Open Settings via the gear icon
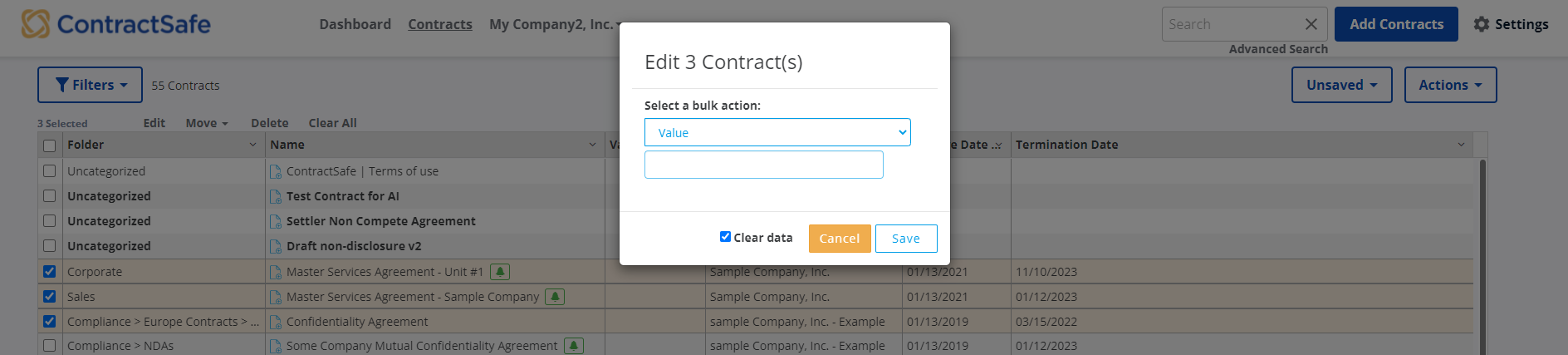1568x355 pixels. (x=1482, y=24)
